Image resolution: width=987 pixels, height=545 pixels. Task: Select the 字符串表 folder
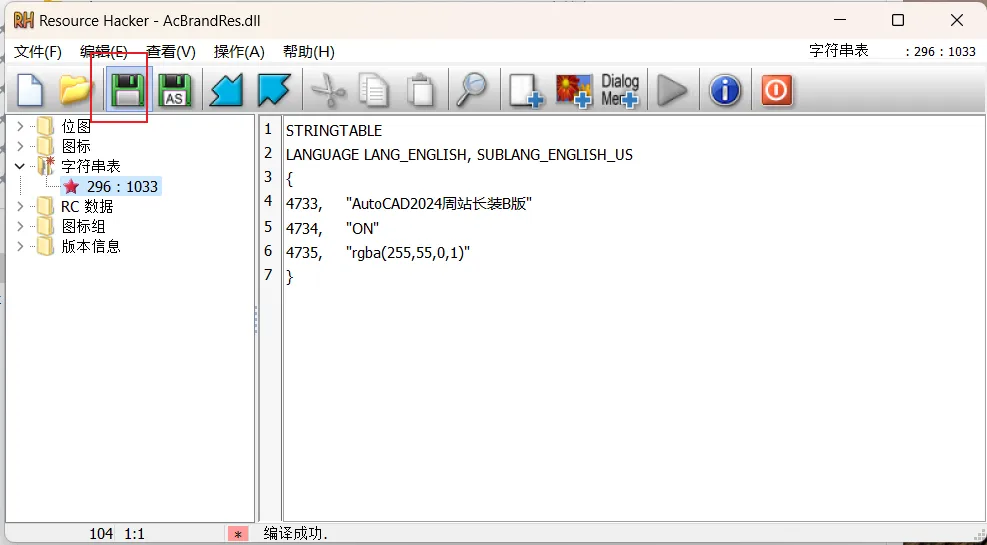[91, 167]
